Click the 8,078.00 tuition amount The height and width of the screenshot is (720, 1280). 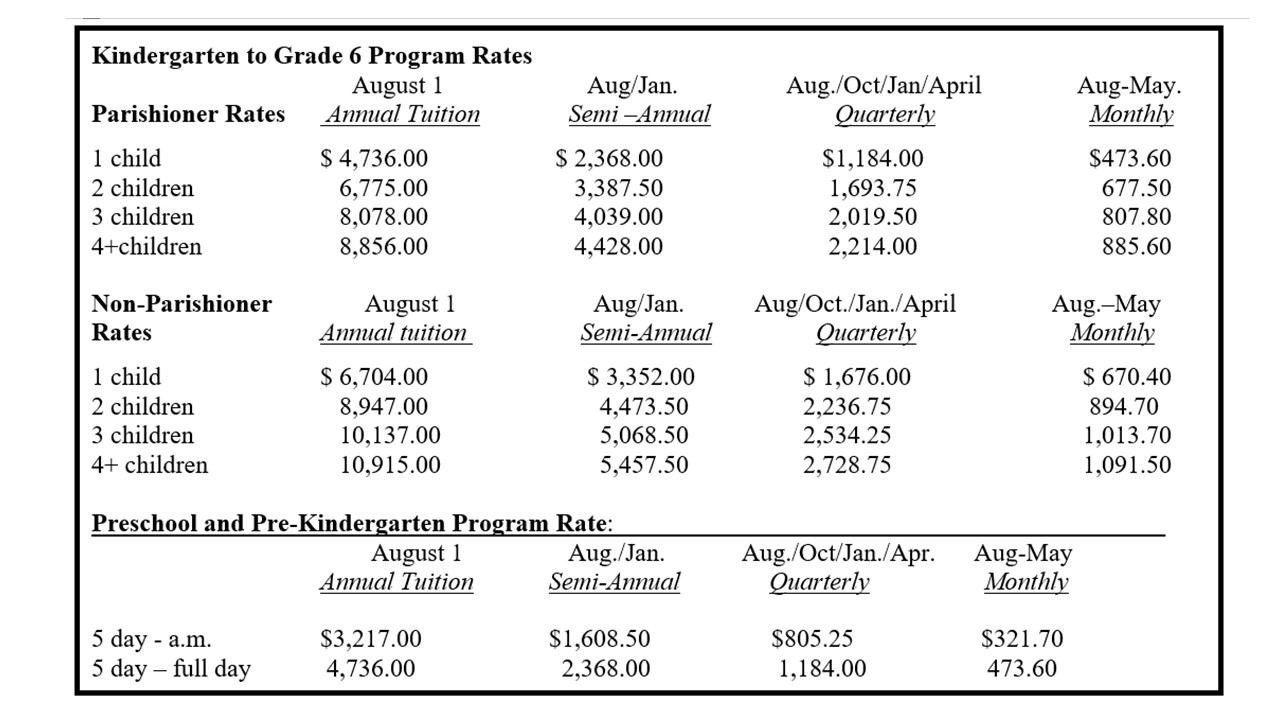pos(384,217)
